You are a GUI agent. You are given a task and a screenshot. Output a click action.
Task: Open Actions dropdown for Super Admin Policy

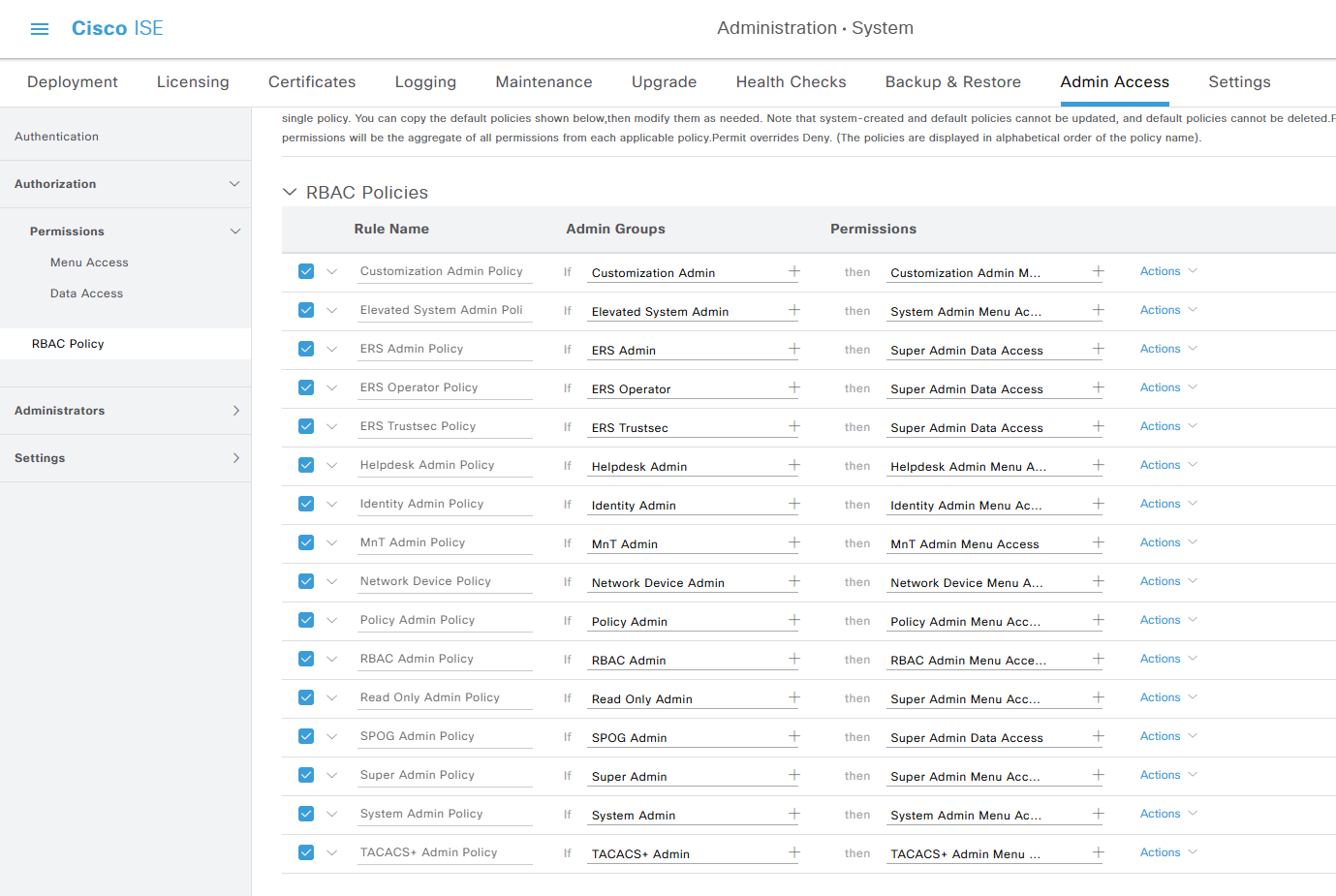1168,775
